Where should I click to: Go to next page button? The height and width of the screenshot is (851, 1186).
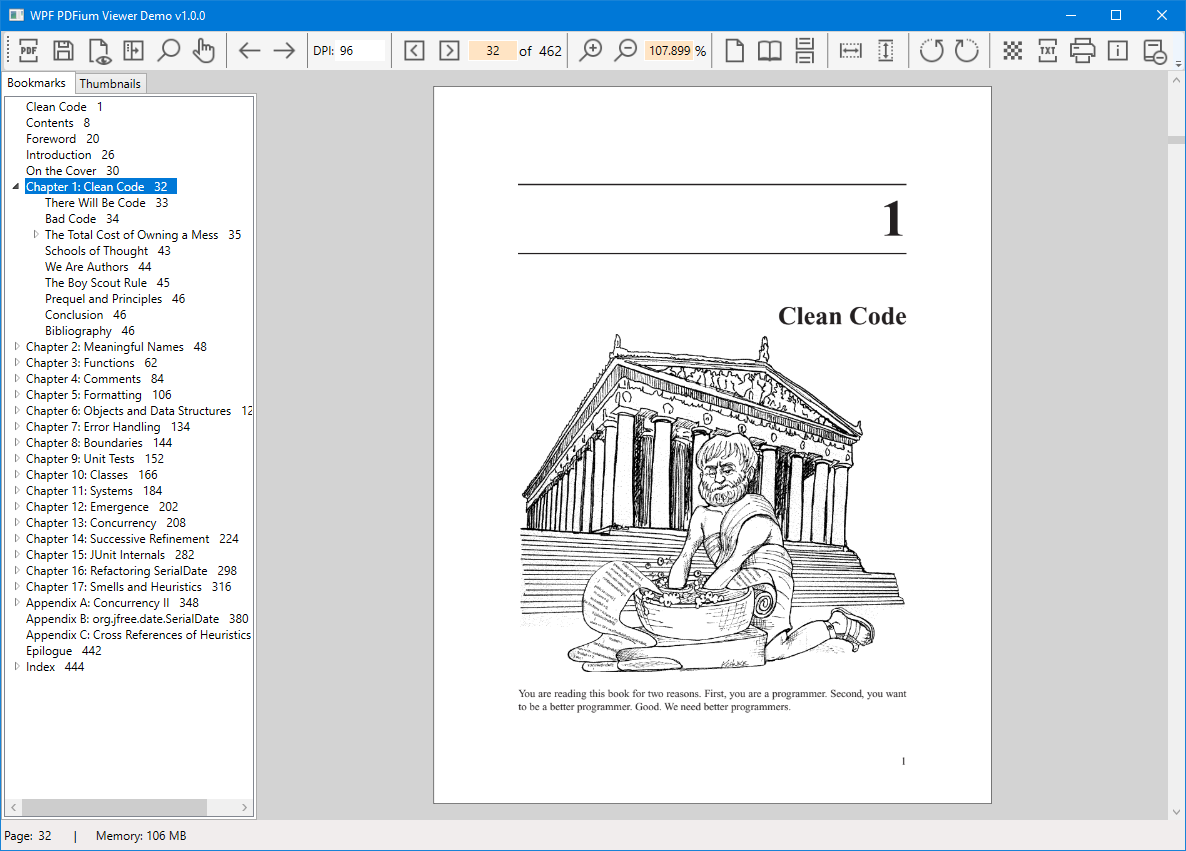click(x=449, y=51)
